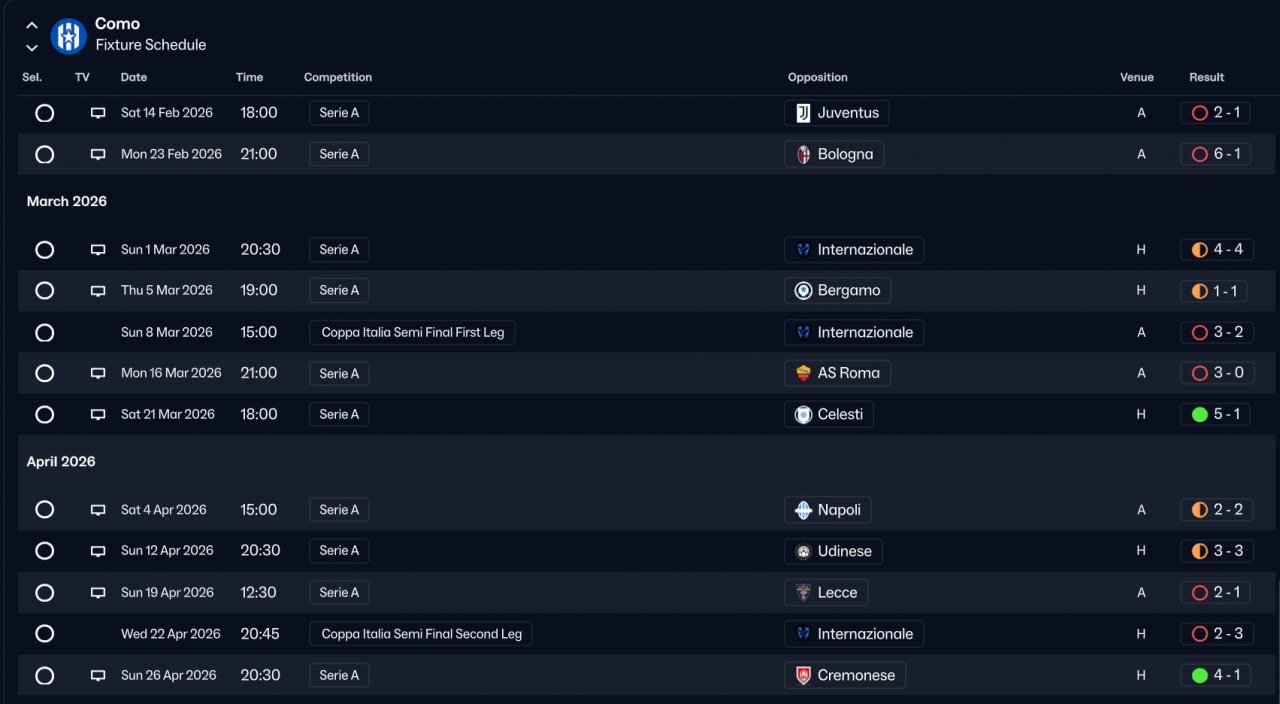Viewport: 1280px width, 704px height.
Task: Open the 5 - 1 result against Celesti
Action: point(1228,414)
